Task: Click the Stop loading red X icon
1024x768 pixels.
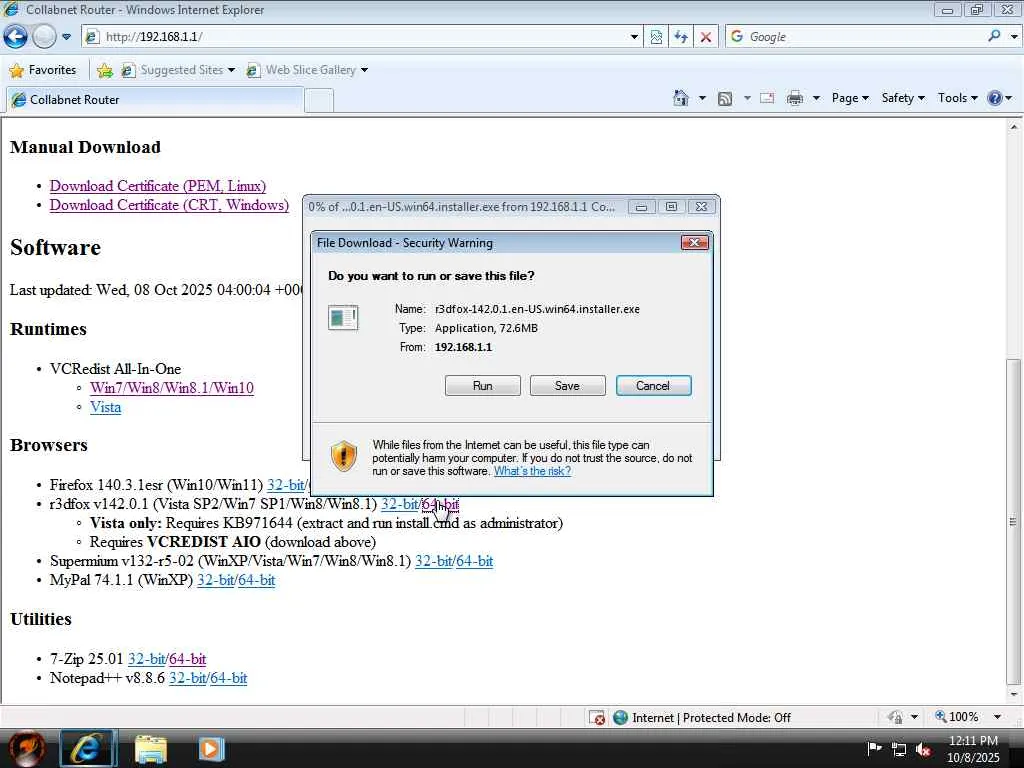Action: 706,37
